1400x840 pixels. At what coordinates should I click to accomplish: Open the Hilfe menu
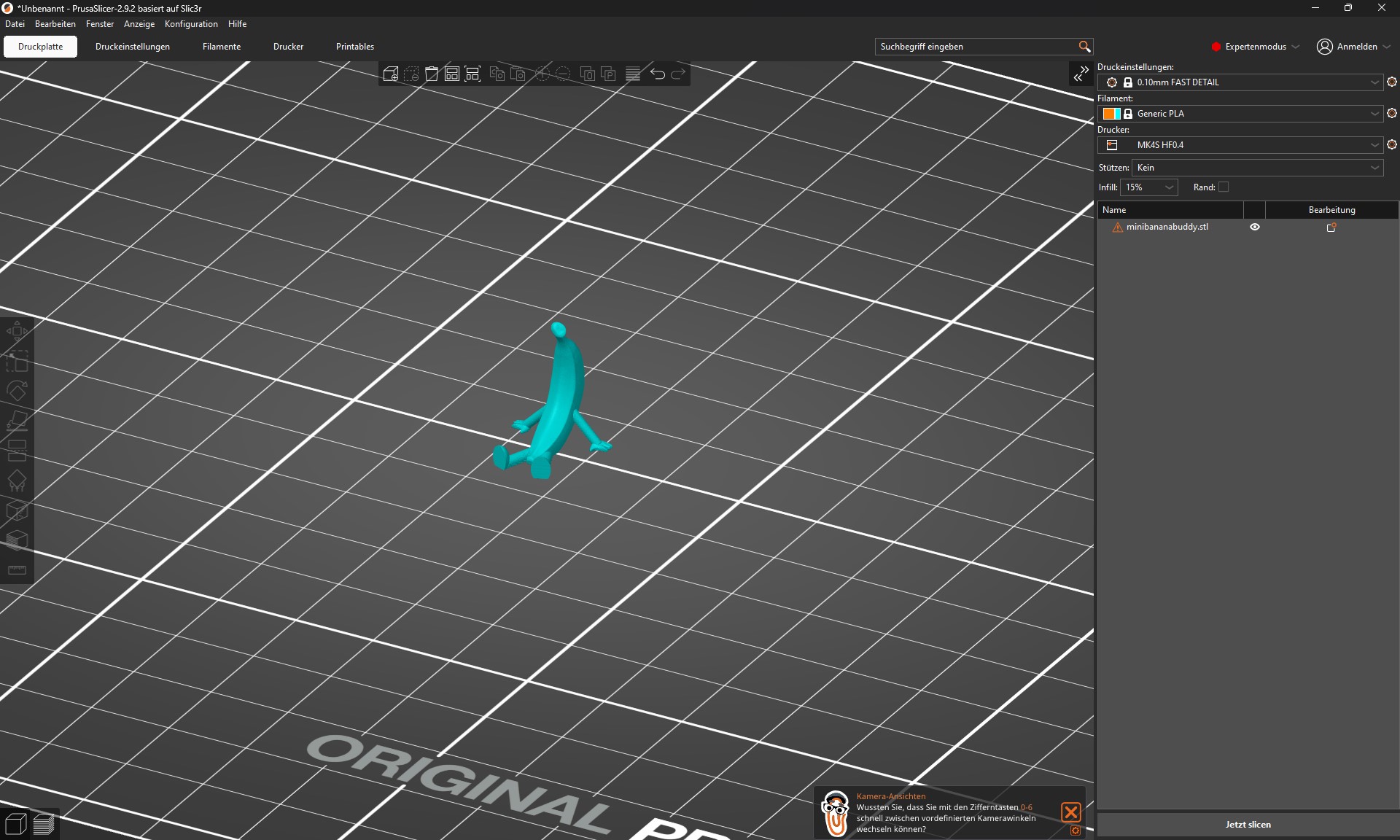[238, 24]
